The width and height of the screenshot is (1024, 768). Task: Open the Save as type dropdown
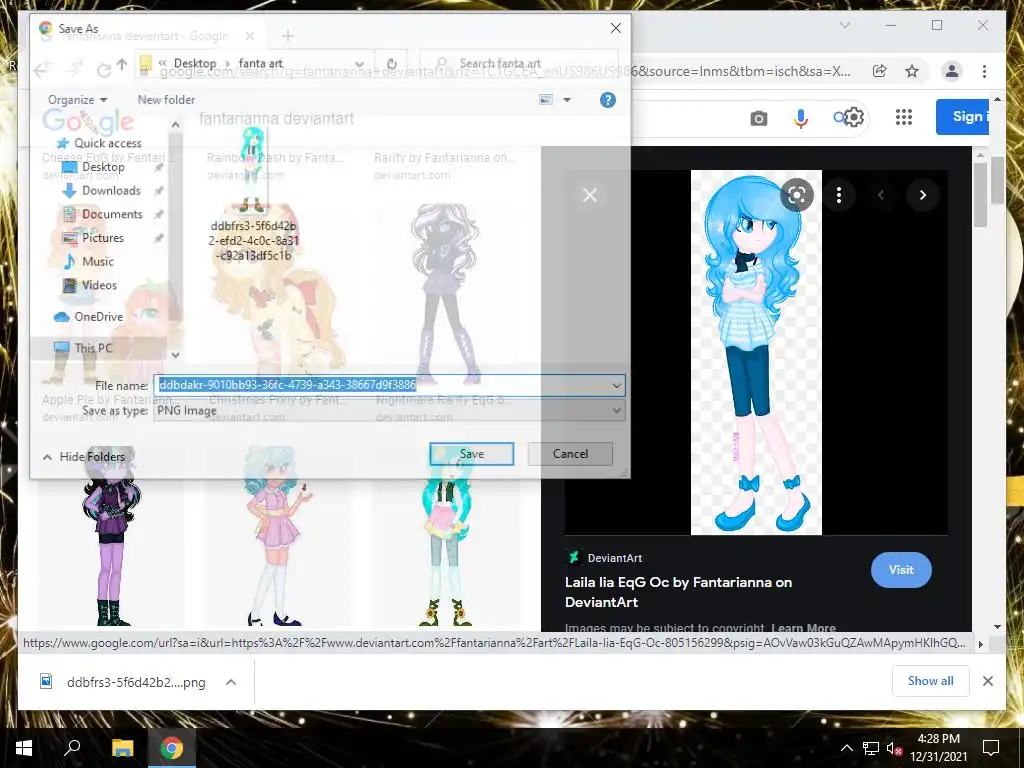click(389, 411)
